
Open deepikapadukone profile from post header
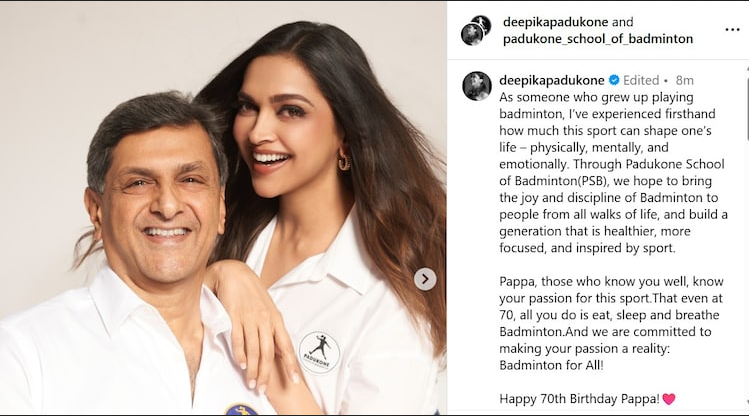[x=555, y=22]
